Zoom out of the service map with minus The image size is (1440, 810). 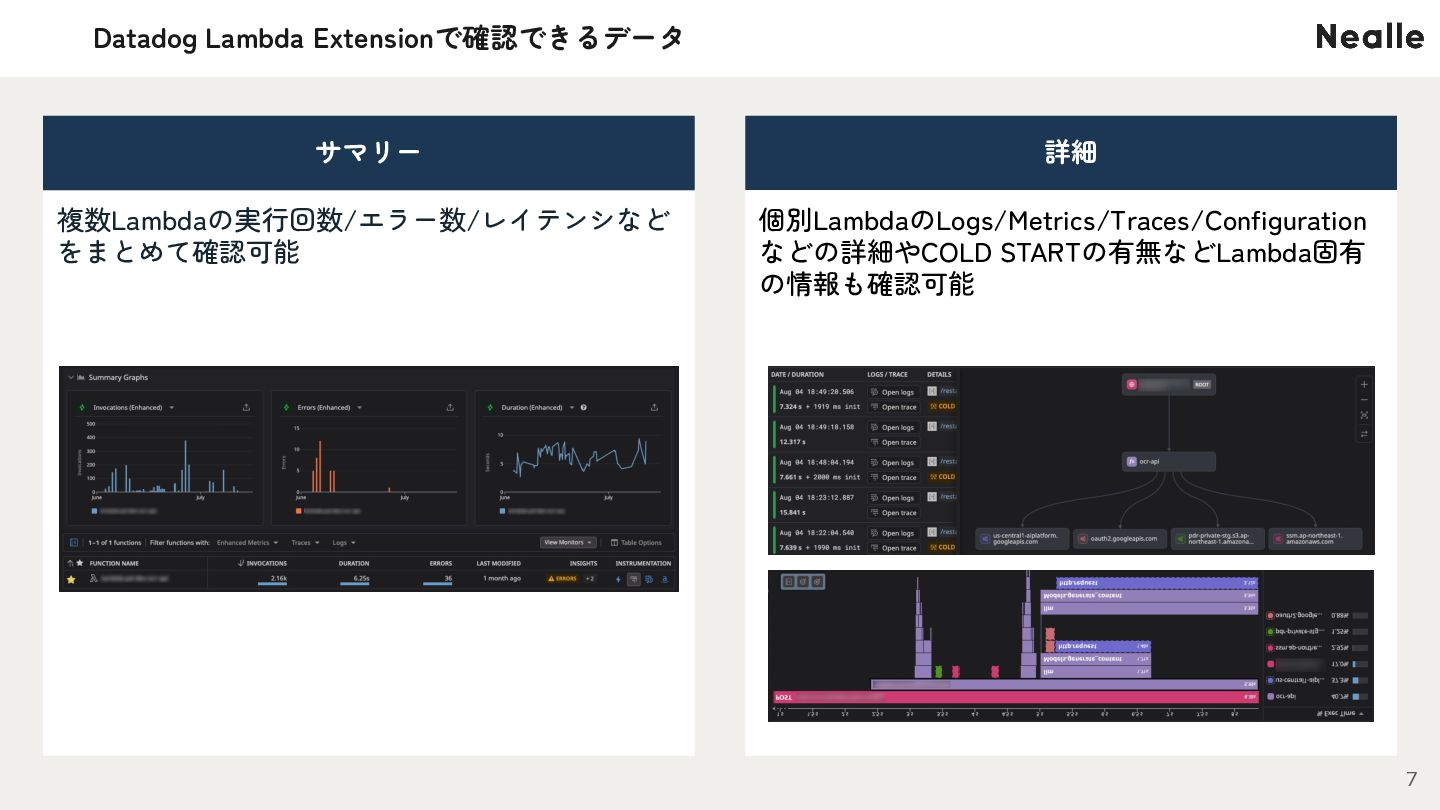(1364, 400)
